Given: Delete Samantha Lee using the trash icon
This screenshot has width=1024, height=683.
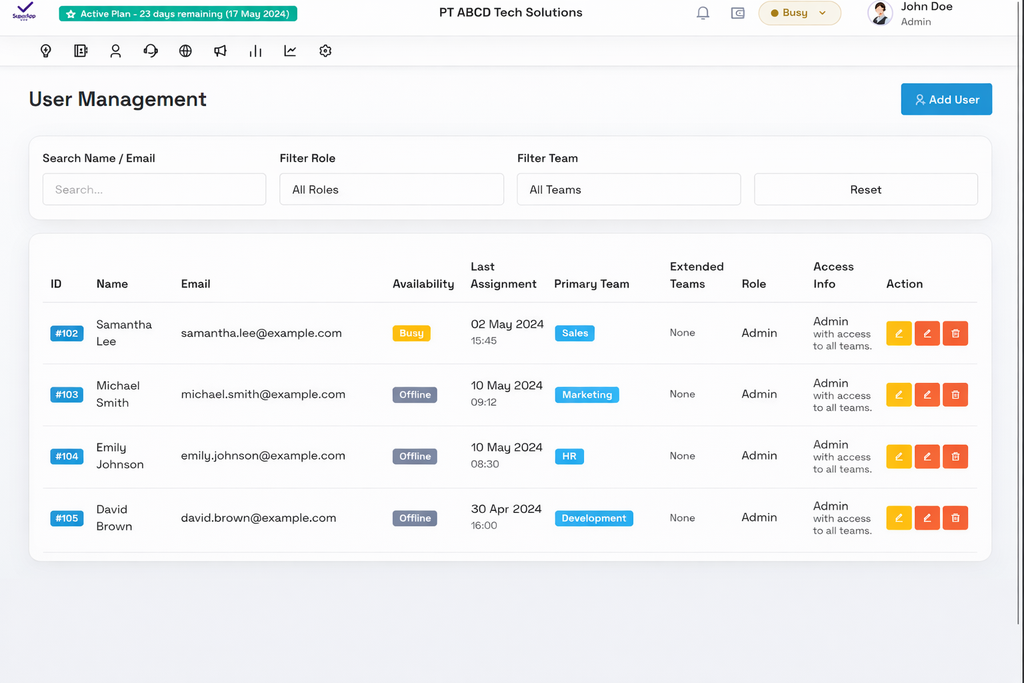Looking at the screenshot, I should point(955,333).
